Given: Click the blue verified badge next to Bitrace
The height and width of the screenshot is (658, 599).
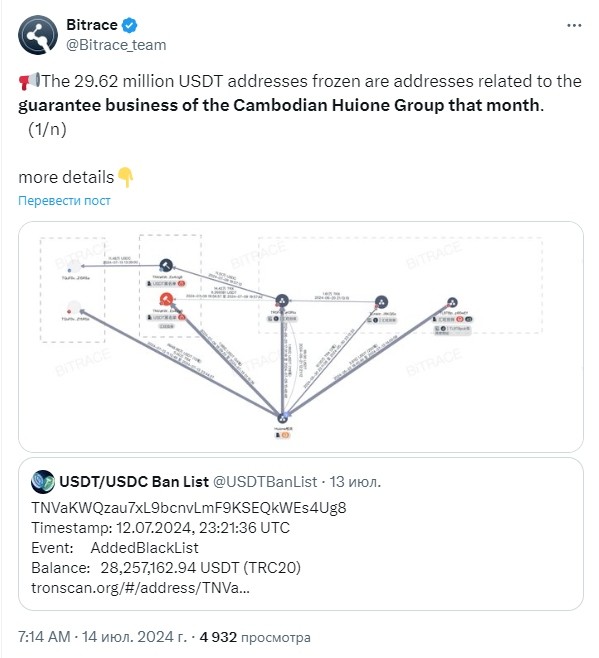Looking at the screenshot, I should tap(129, 25).
